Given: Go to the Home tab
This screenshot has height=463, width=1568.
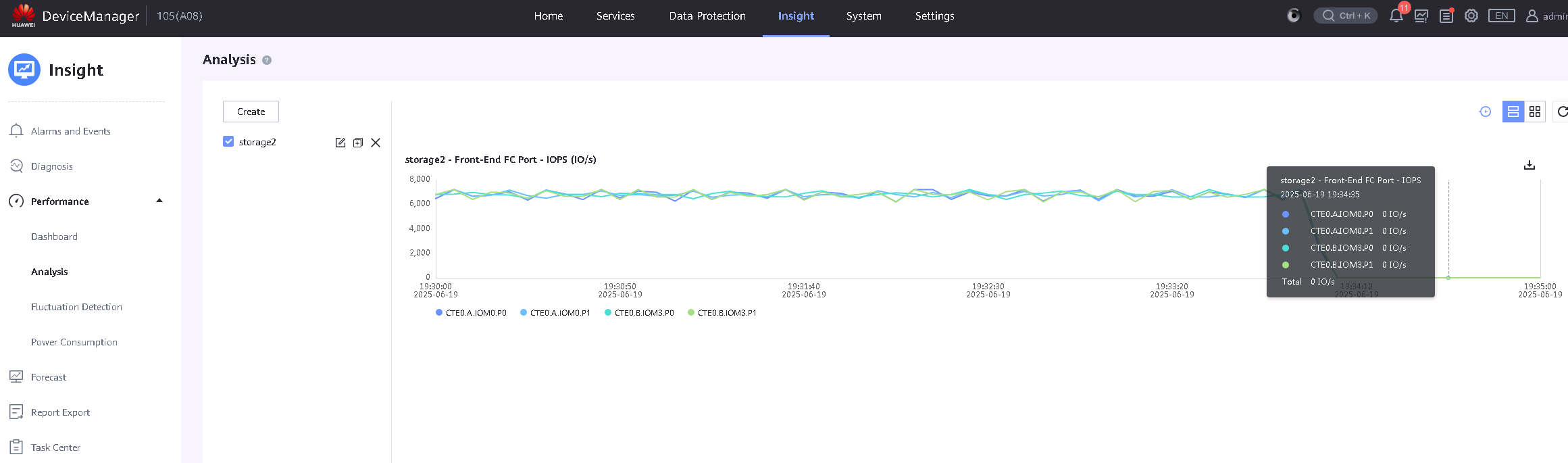Looking at the screenshot, I should point(549,16).
